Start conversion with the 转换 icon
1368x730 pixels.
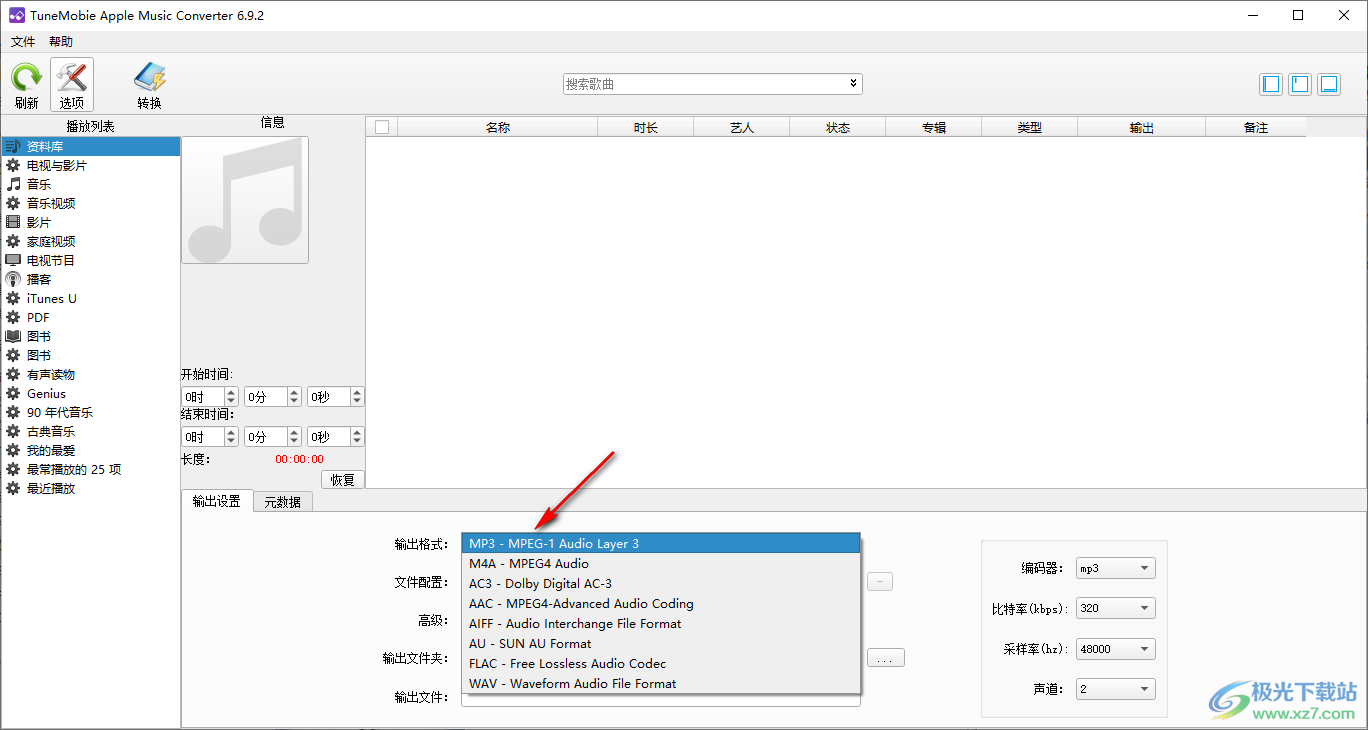pyautogui.click(x=150, y=85)
